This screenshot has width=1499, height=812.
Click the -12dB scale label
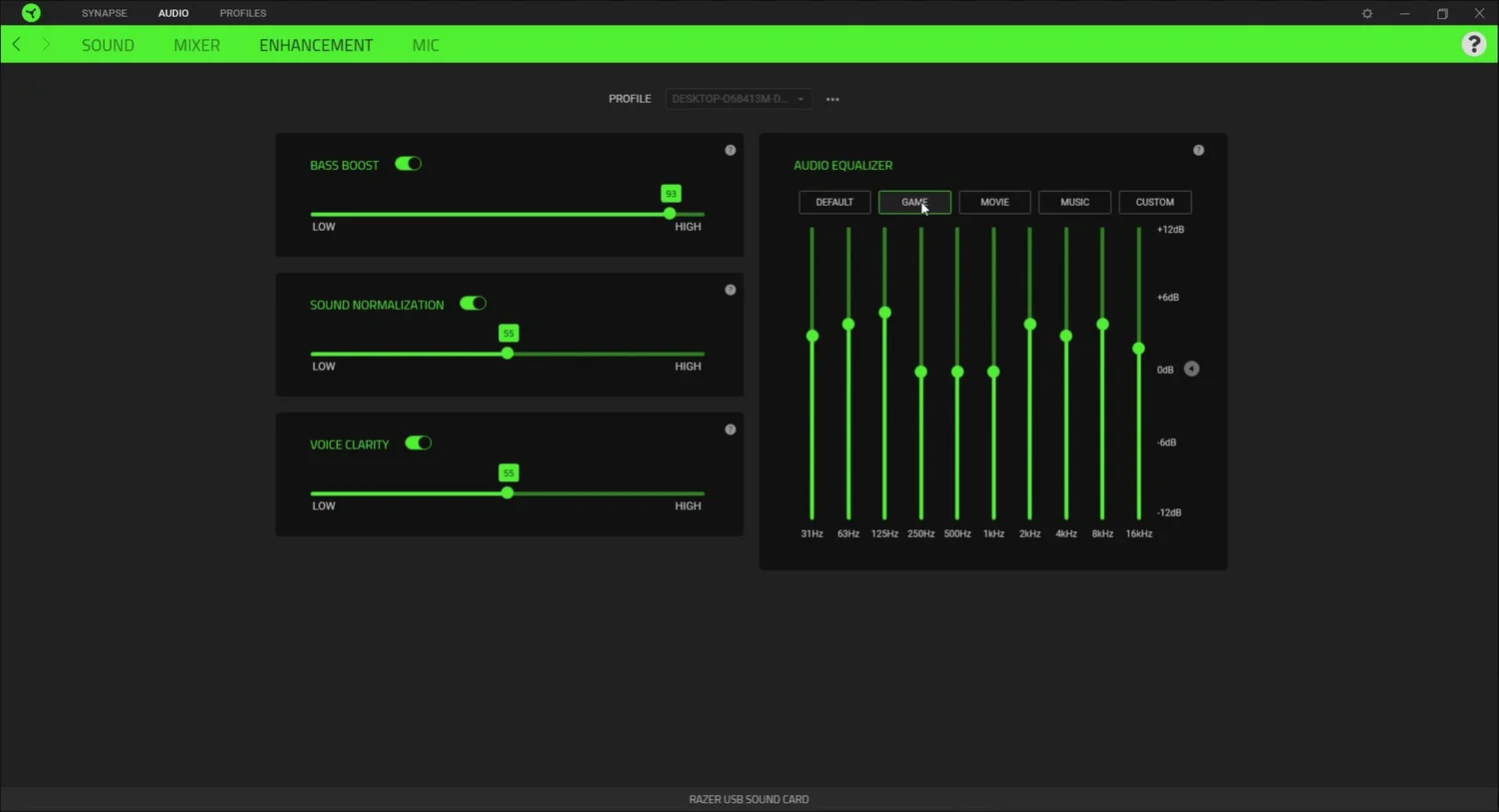[1169, 512]
